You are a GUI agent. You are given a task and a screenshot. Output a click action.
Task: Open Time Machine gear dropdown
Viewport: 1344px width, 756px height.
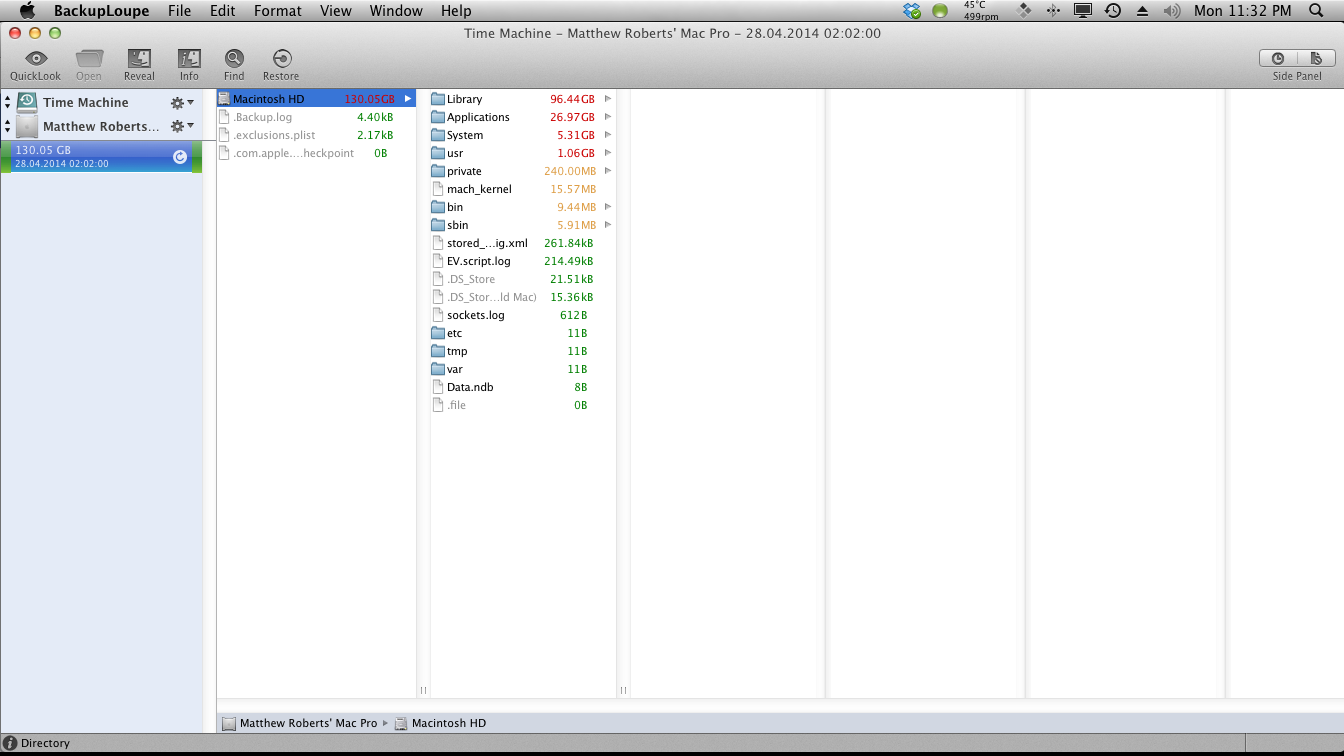point(182,102)
